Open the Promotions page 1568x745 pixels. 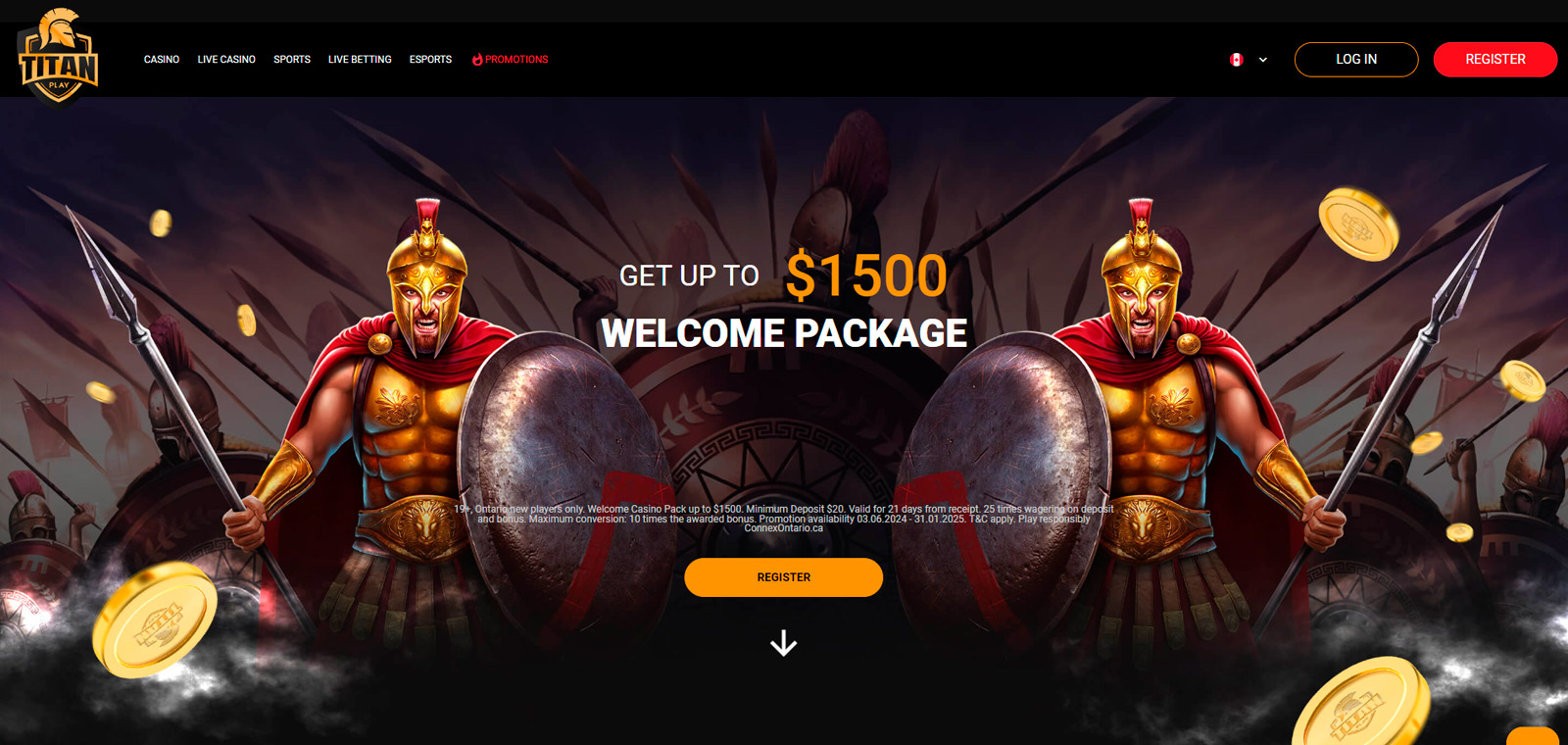pyautogui.click(x=516, y=60)
